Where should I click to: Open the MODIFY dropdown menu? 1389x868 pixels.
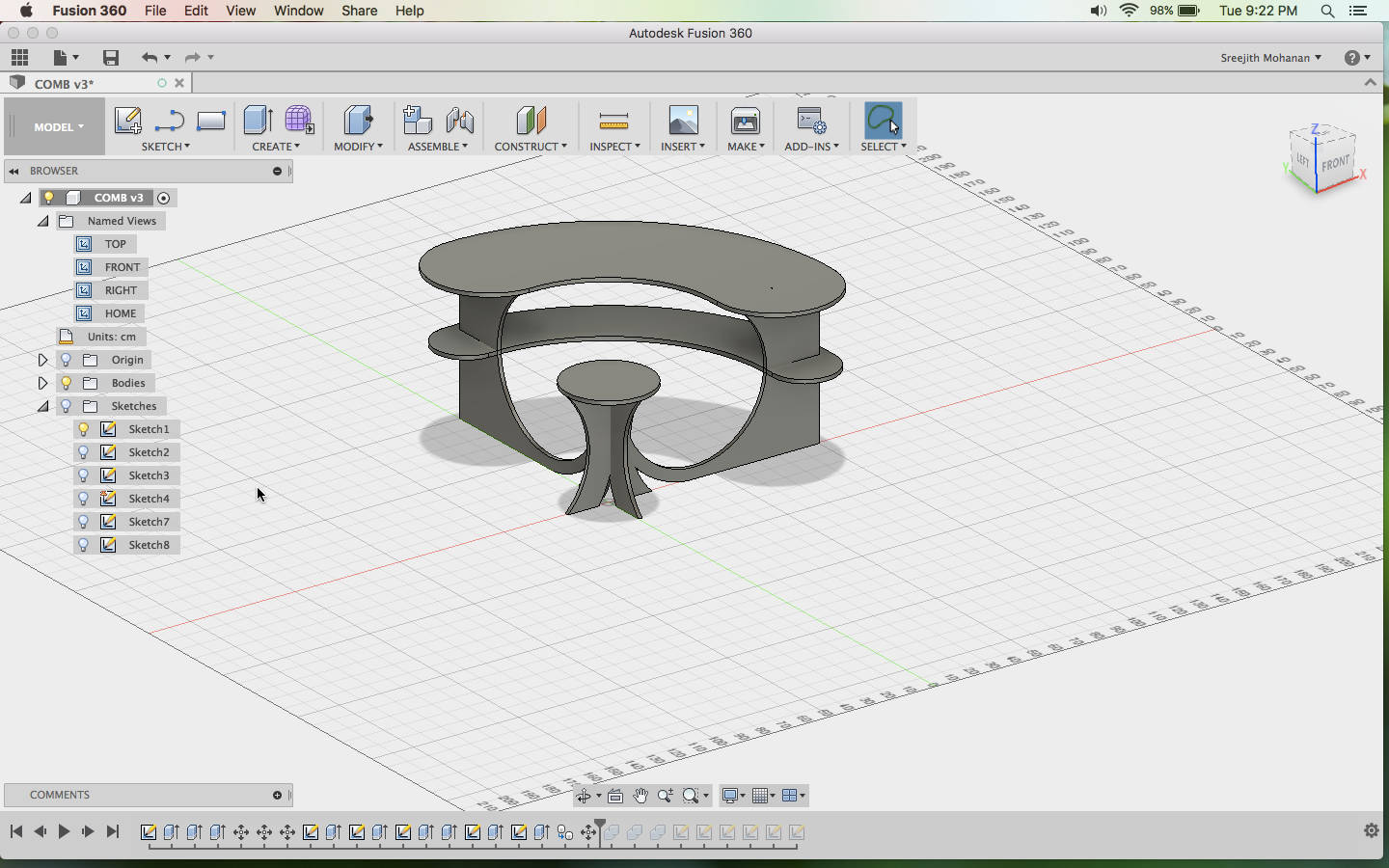coord(358,147)
